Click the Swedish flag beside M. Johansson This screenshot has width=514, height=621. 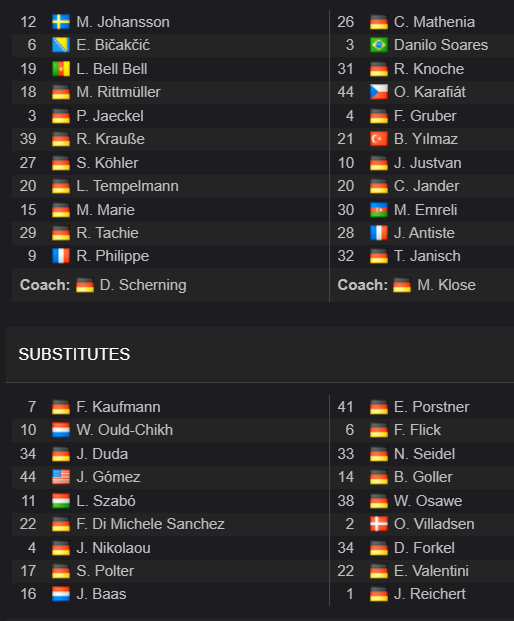pos(61,22)
